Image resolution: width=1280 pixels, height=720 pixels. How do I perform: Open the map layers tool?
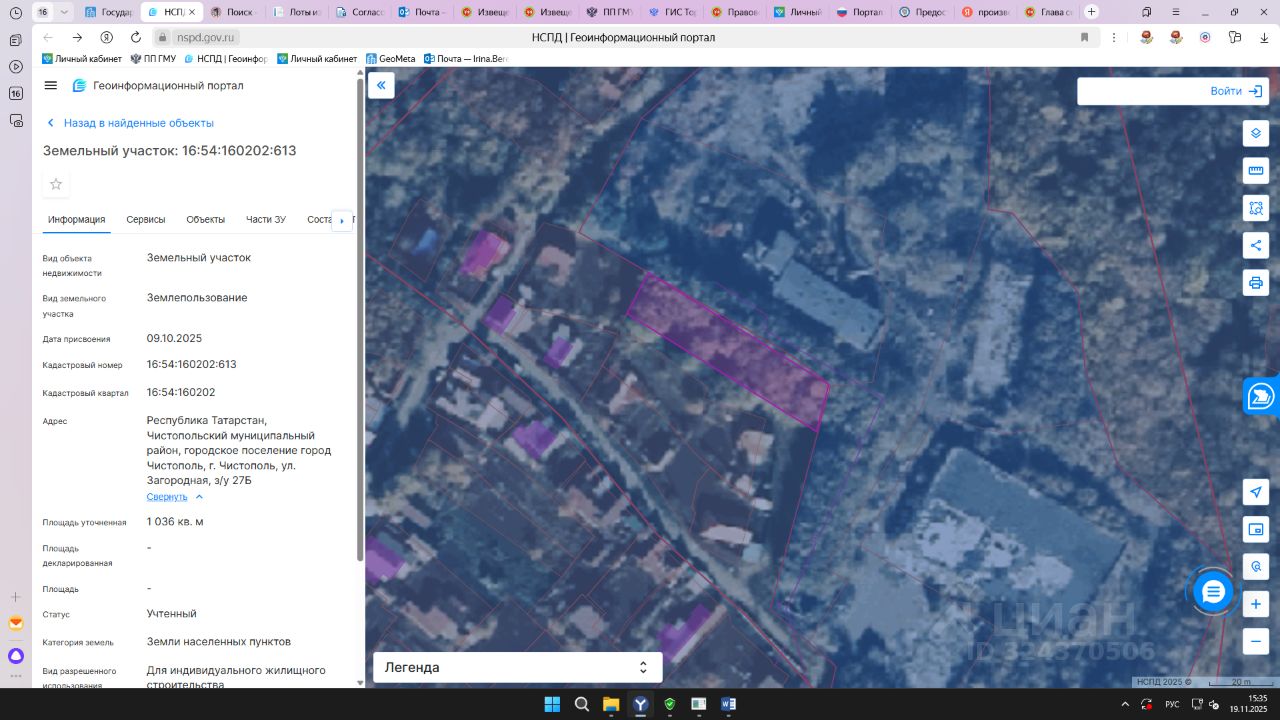(1256, 134)
